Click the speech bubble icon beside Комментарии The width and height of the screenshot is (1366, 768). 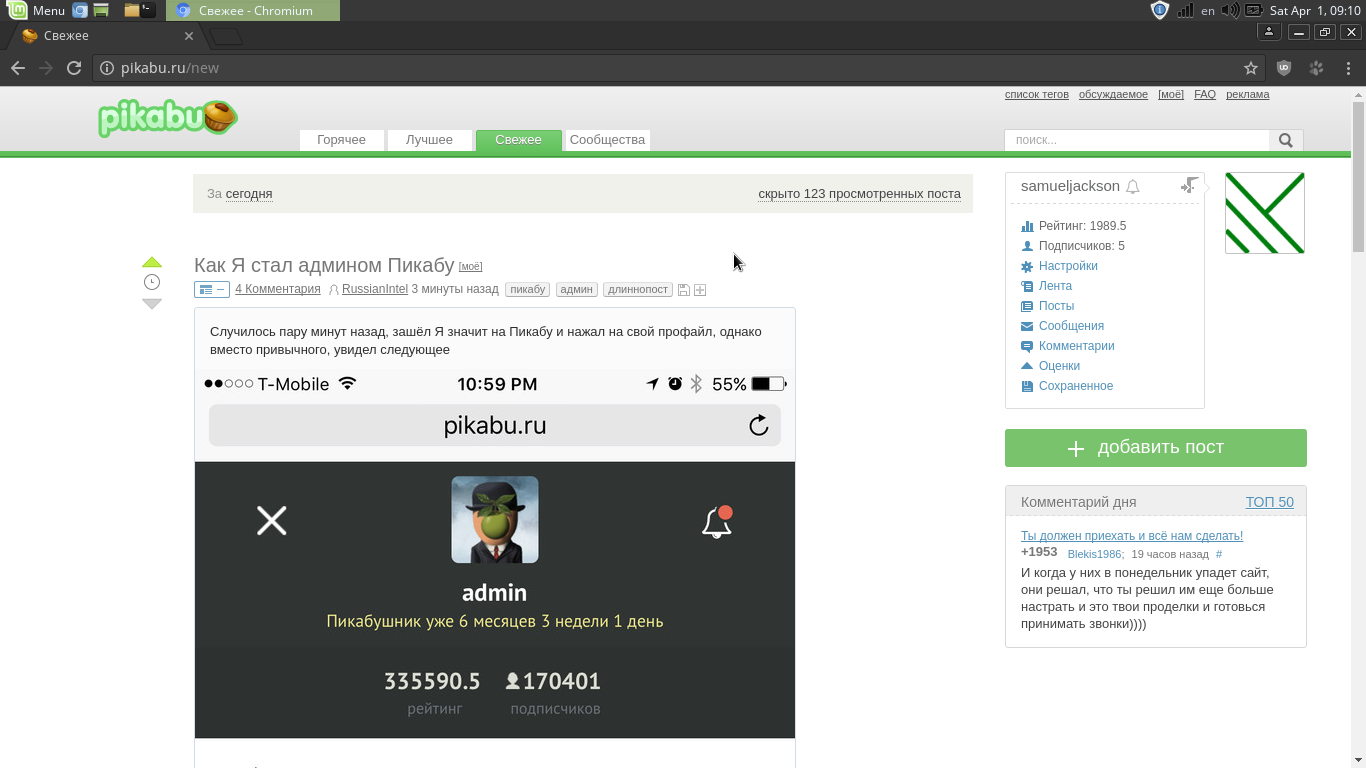pos(1027,346)
